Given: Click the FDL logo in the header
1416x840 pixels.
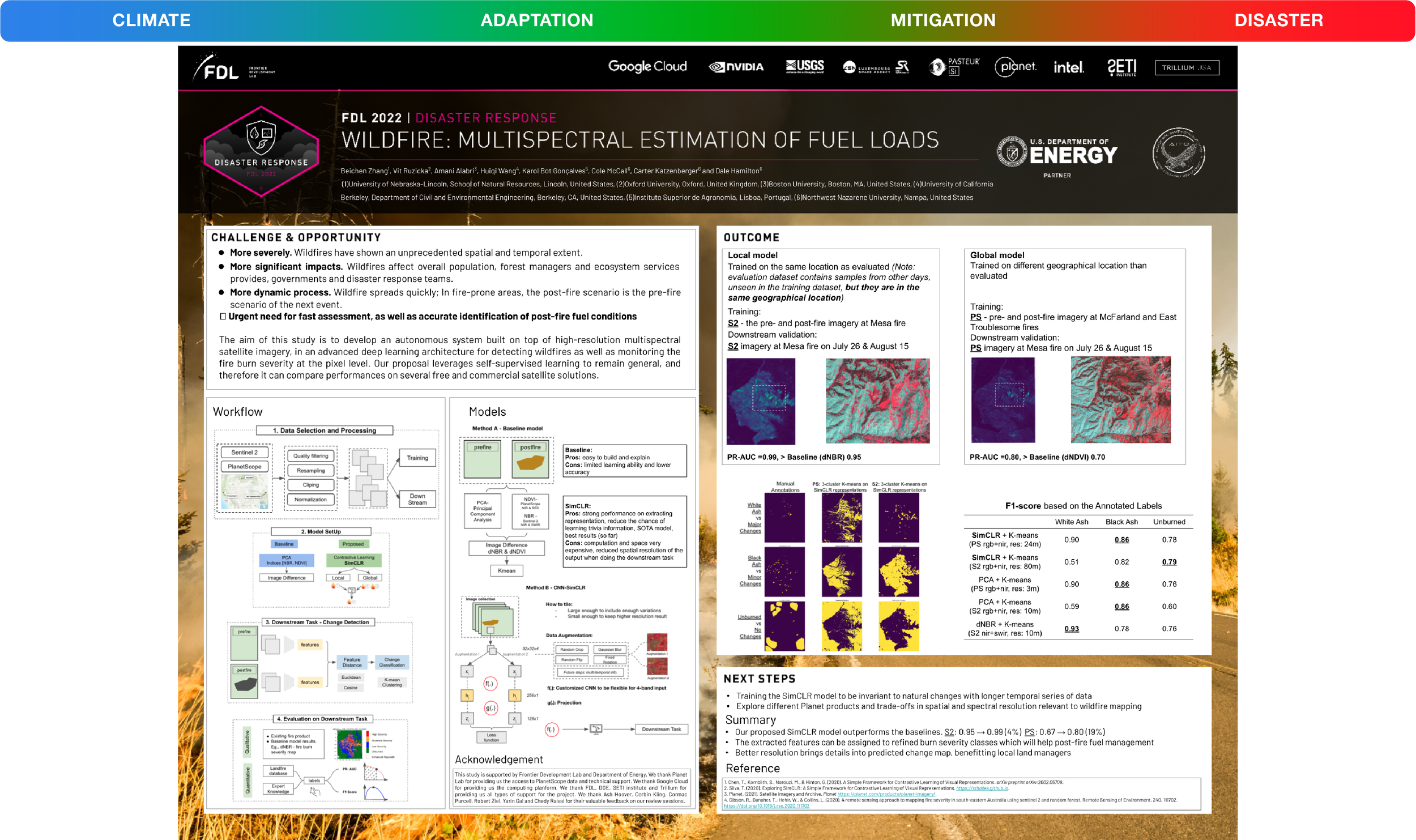Looking at the screenshot, I should point(233,68).
